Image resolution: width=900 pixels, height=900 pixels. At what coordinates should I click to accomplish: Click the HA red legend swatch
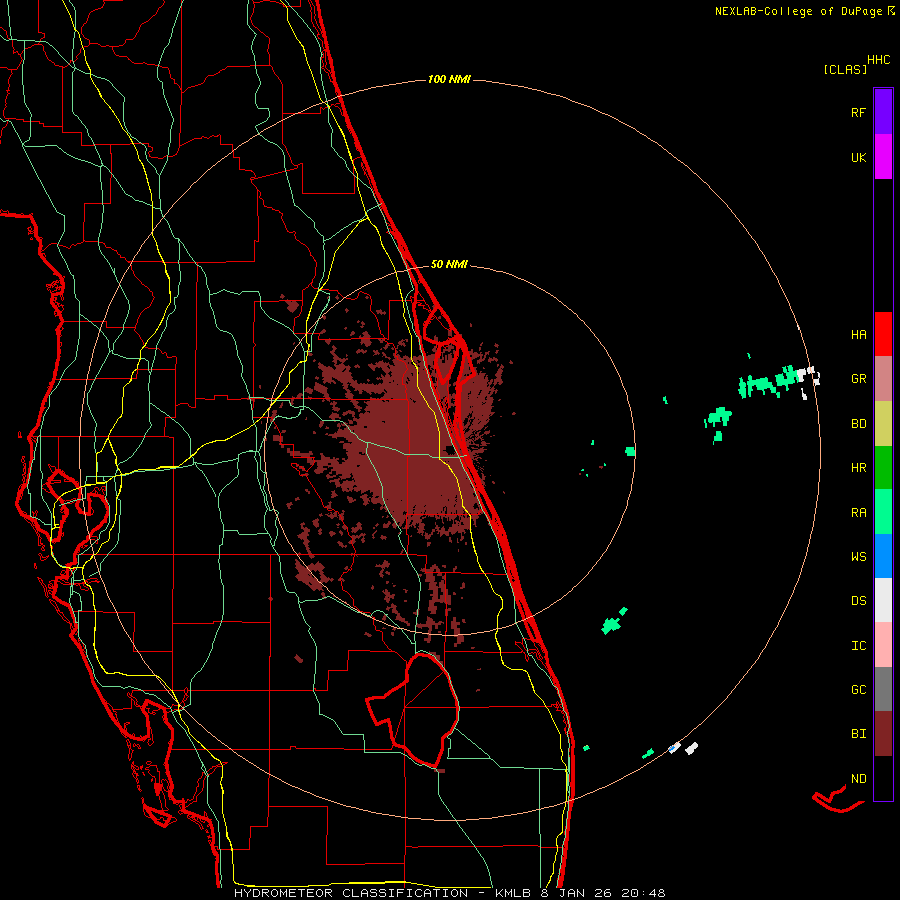(x=883, y=334)
